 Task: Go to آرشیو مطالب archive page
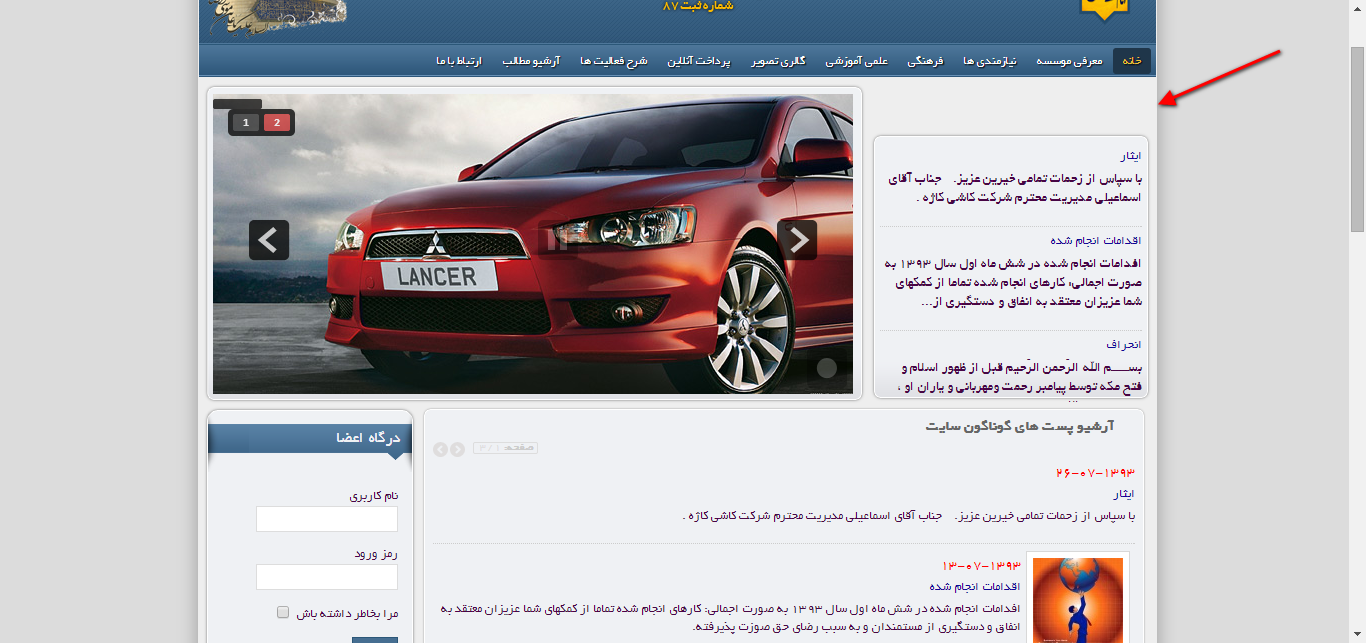point(531,61)
